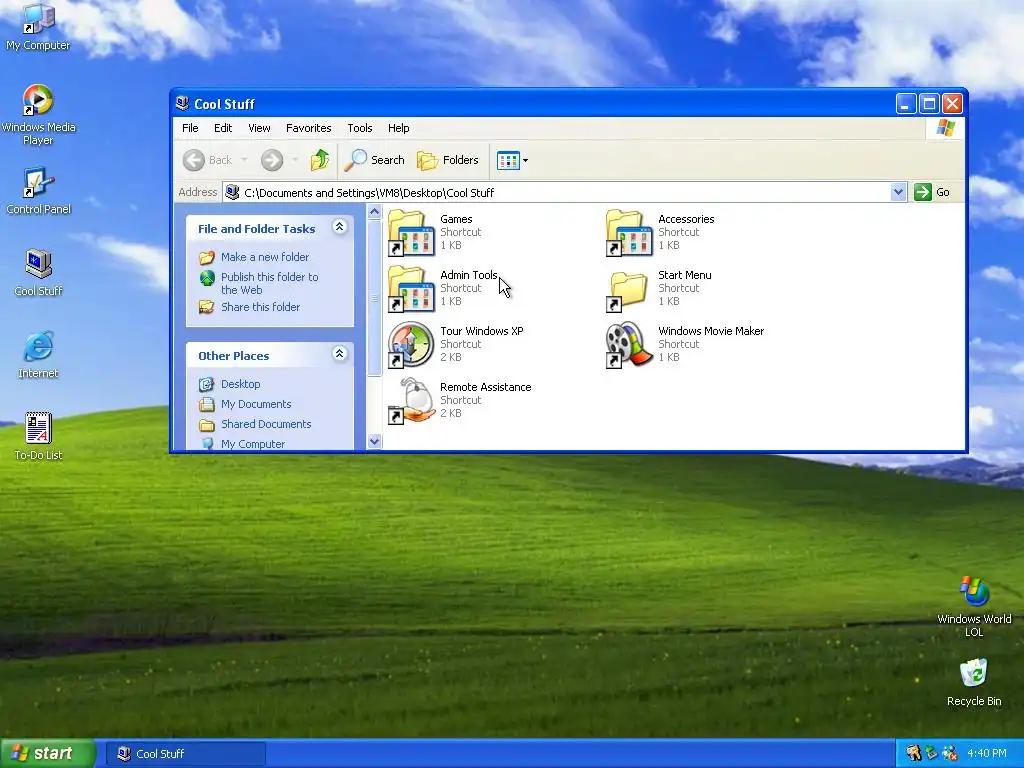This screenshot has height=768, width=1024.
Task: Toggle the Folders pane button
Action: (x=448, y=160)
